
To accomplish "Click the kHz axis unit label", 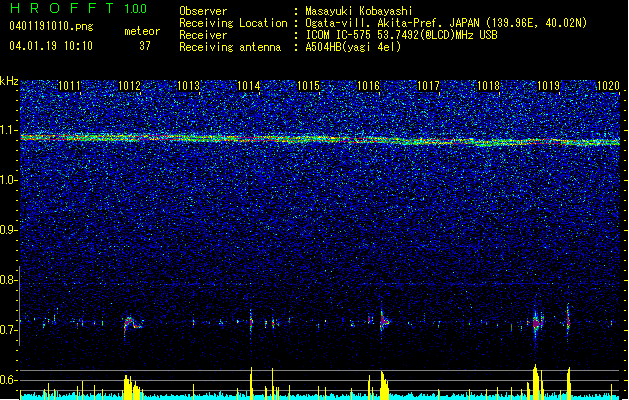I will (9, 81).
